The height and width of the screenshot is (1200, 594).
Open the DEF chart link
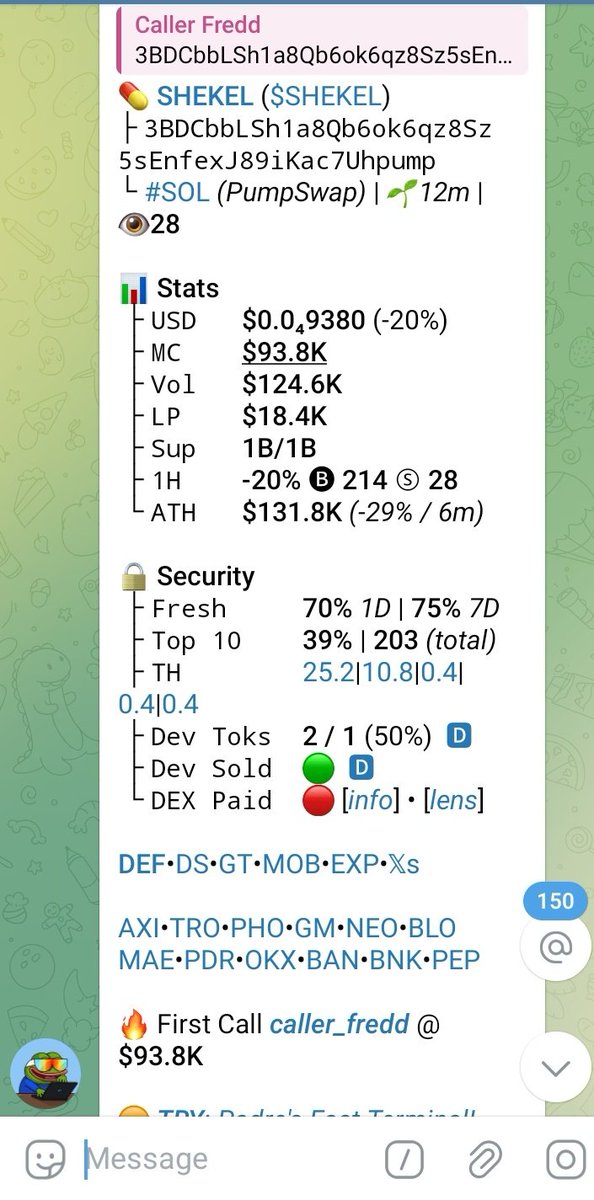tap(141, 864)
